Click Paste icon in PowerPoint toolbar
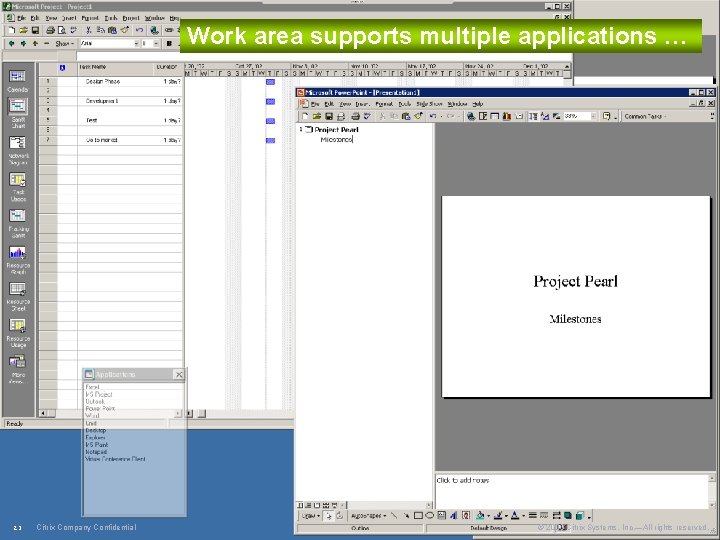This screenshot has width=720, height=540. pyautogui.click(x=406, y=117)
